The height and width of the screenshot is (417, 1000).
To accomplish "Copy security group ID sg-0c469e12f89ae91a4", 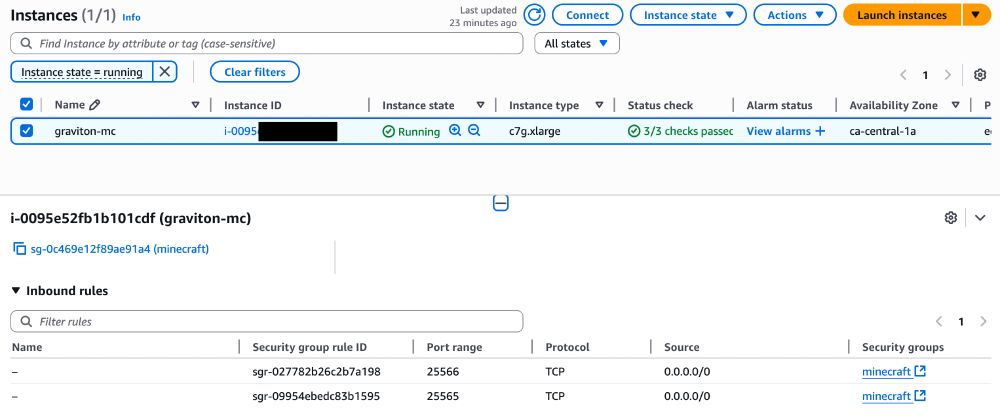I will 20,249.
